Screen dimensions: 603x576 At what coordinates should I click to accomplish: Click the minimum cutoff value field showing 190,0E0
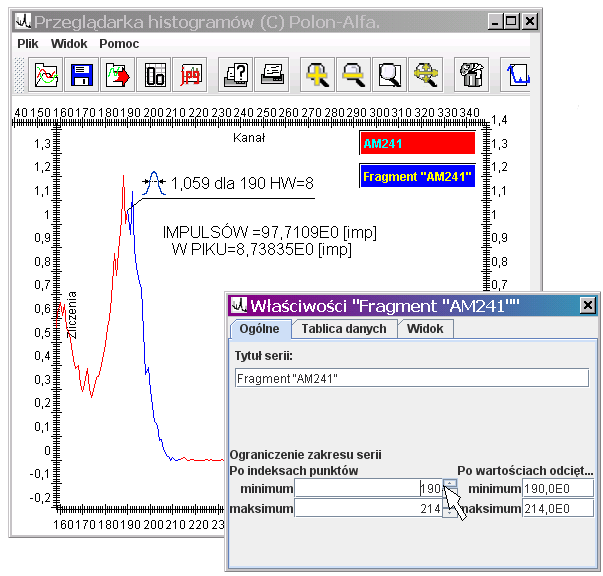559,489
